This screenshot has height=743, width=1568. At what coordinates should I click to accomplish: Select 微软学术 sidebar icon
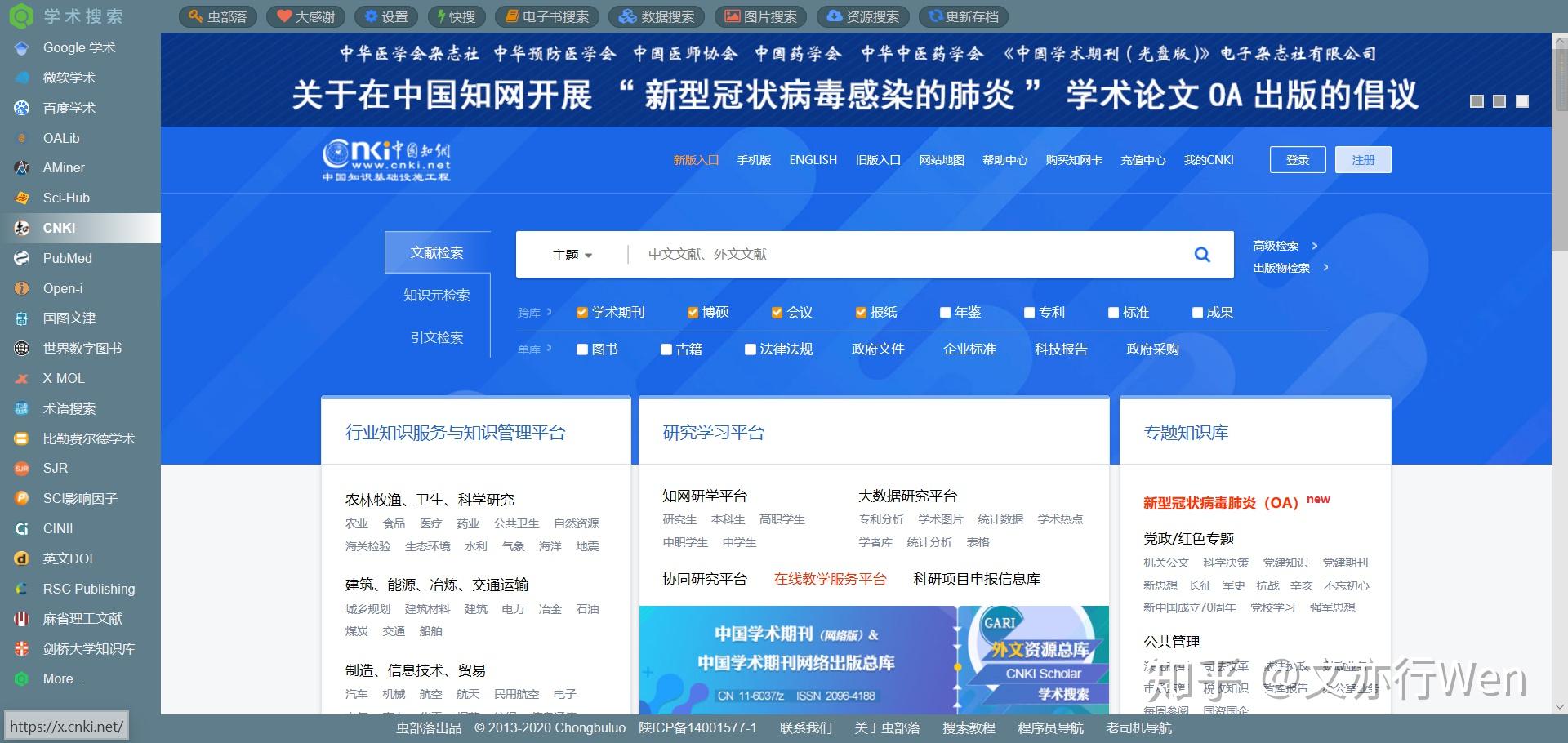pyautogui.click(x=22, y=78)
